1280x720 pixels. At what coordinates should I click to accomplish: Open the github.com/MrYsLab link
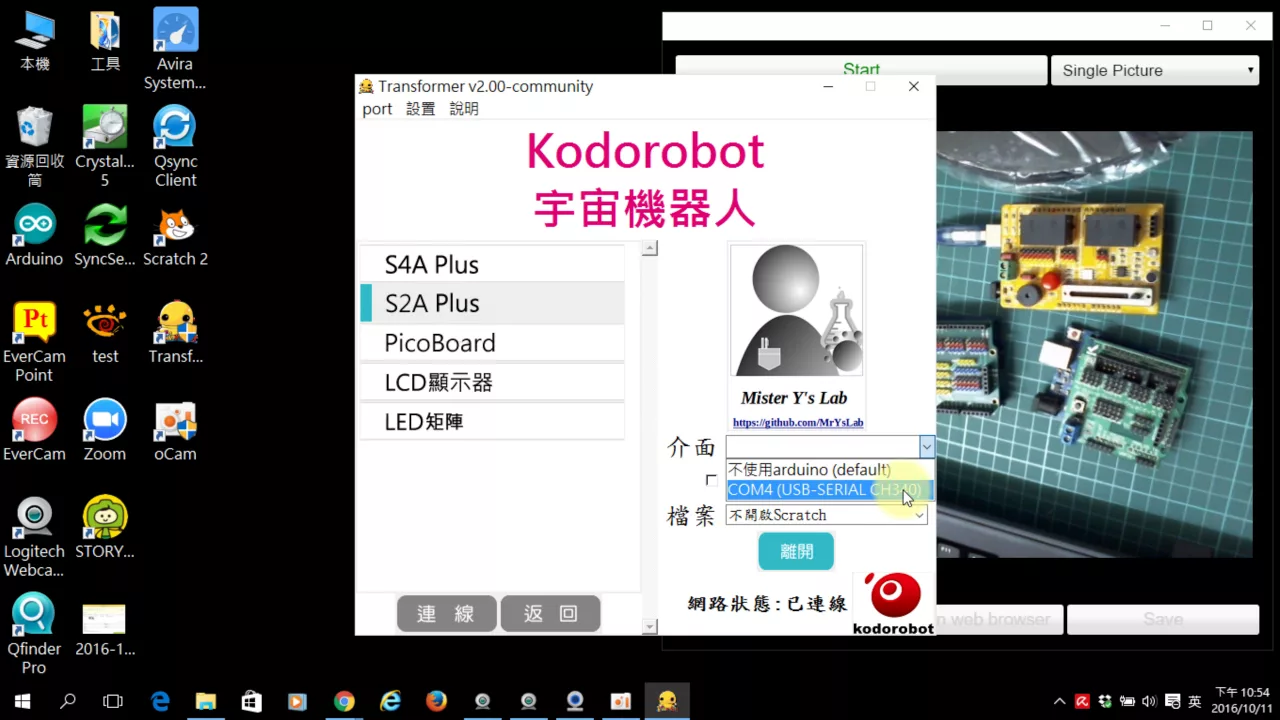point(798,423)
